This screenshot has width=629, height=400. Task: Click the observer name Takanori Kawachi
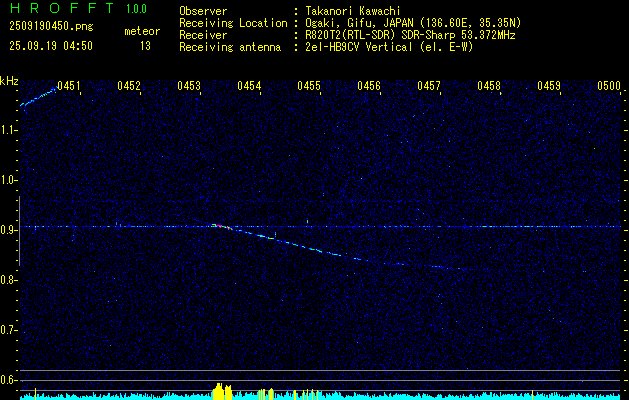click(354, 10)
